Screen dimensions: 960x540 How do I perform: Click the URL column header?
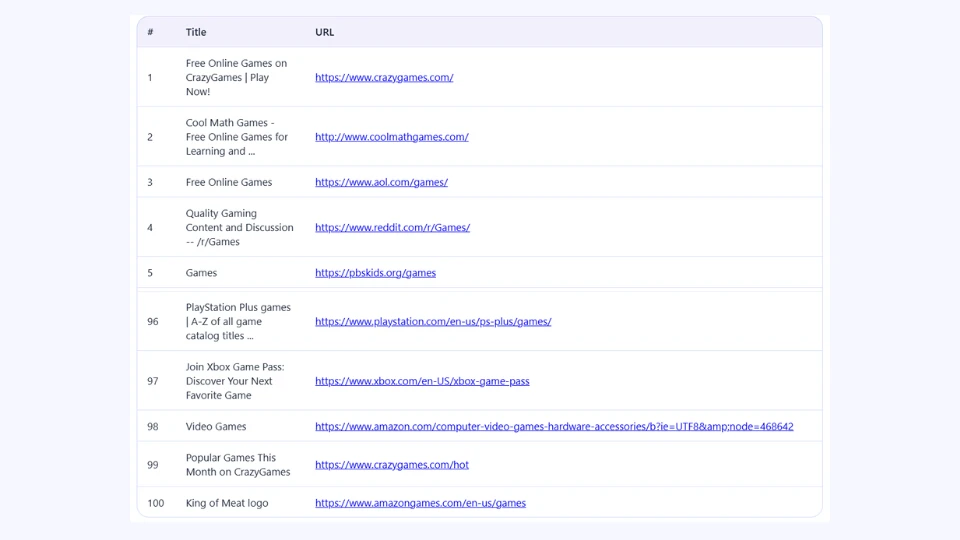click(324, 32)
